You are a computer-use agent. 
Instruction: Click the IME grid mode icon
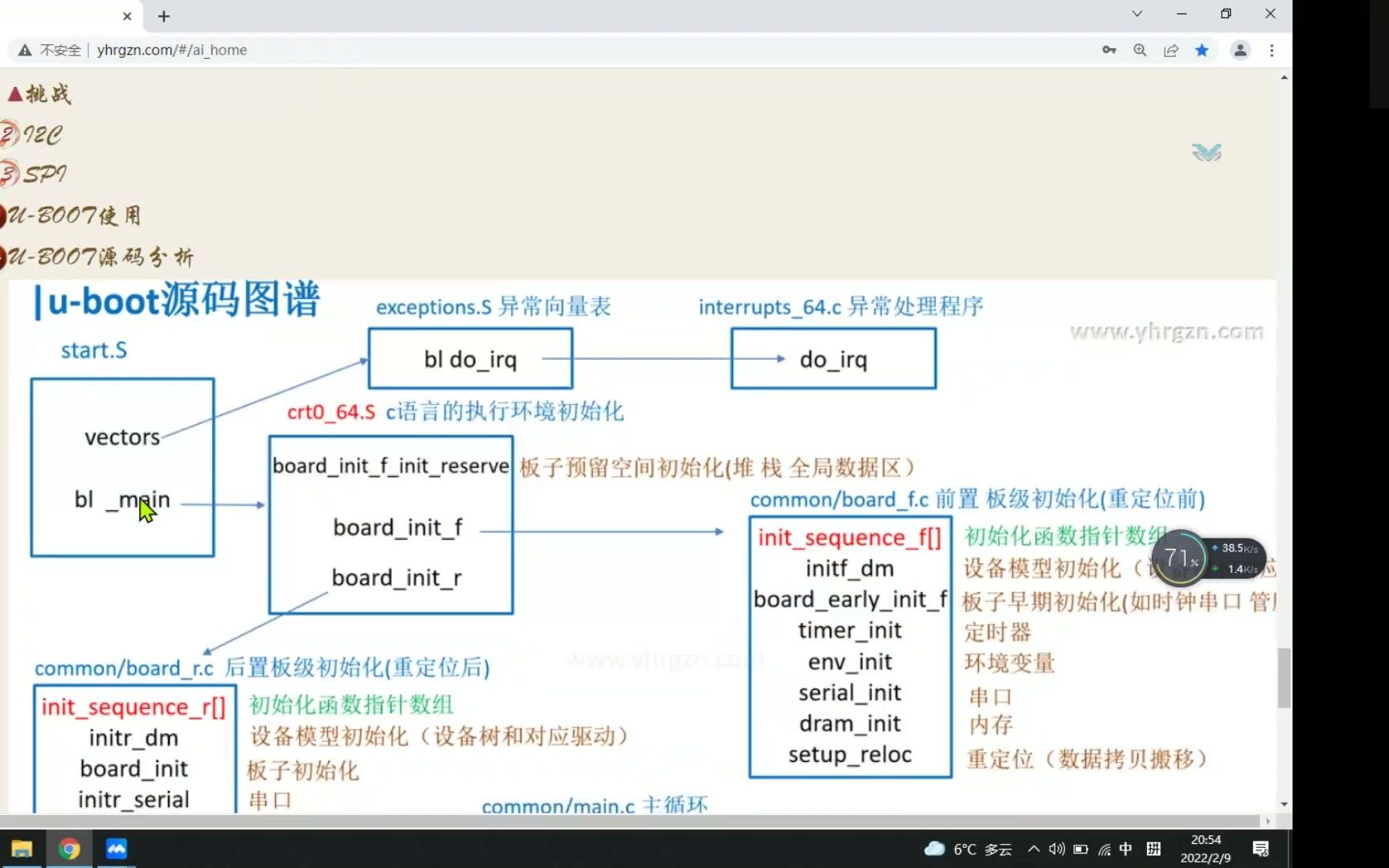tap(1153, 849)
